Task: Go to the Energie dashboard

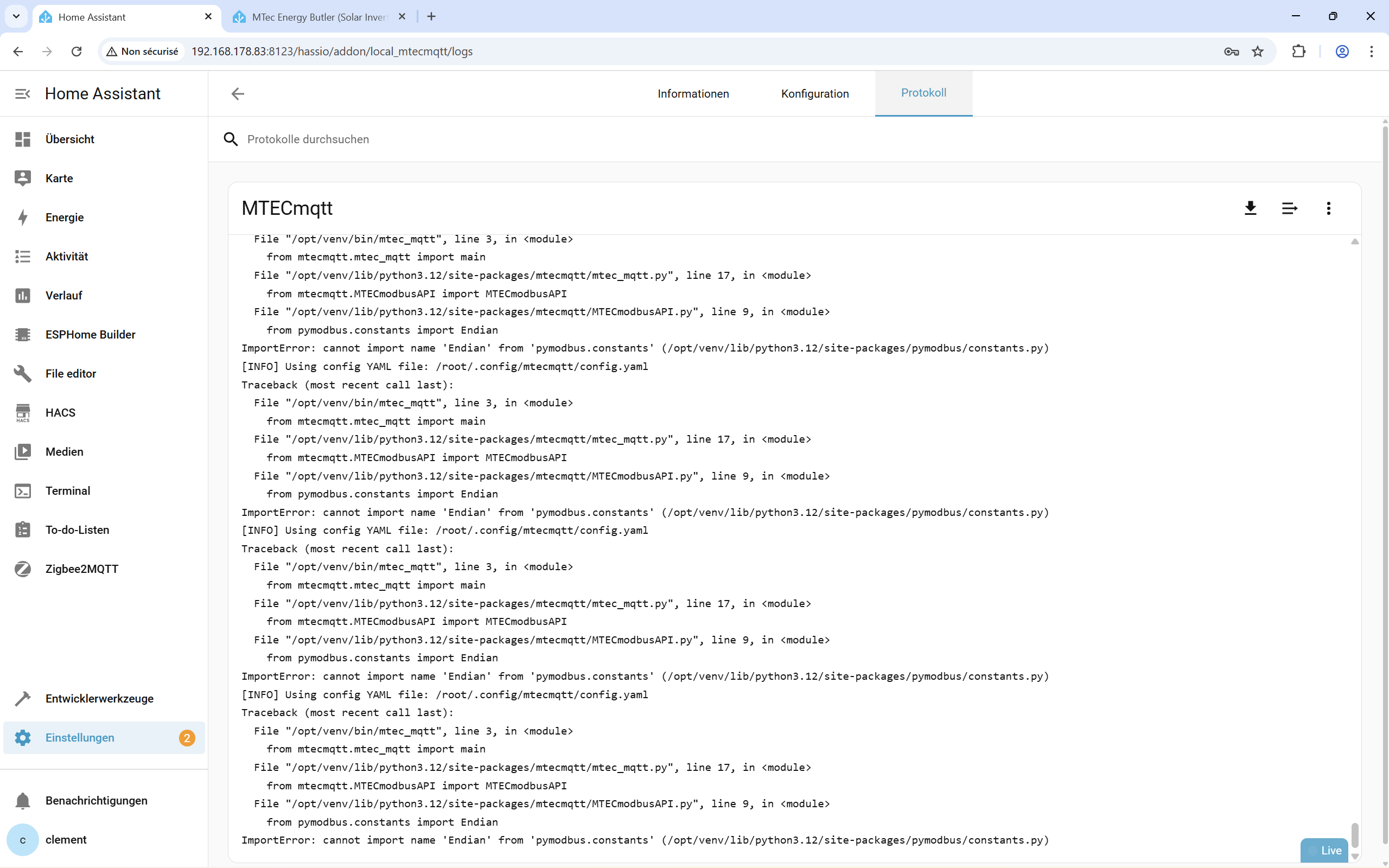Action: (x=64, y=218)
